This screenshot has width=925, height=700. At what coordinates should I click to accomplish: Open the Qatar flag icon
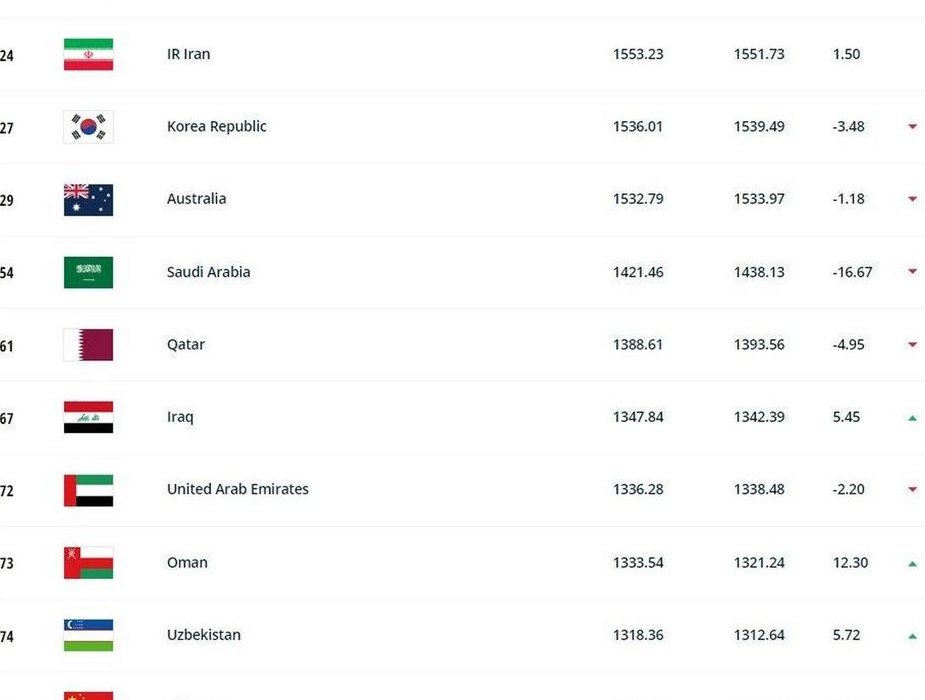click(88, 345)
